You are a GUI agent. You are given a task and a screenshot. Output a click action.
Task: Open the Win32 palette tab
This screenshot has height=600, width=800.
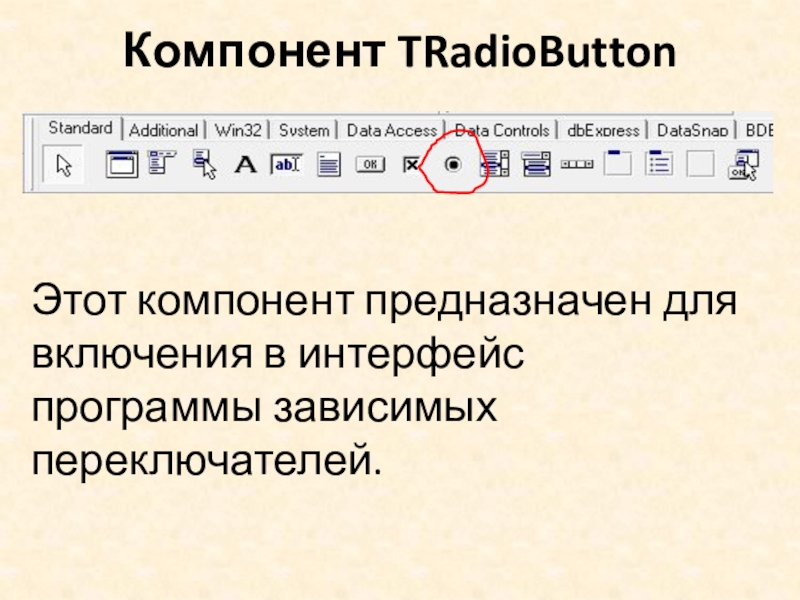(238, 131)
